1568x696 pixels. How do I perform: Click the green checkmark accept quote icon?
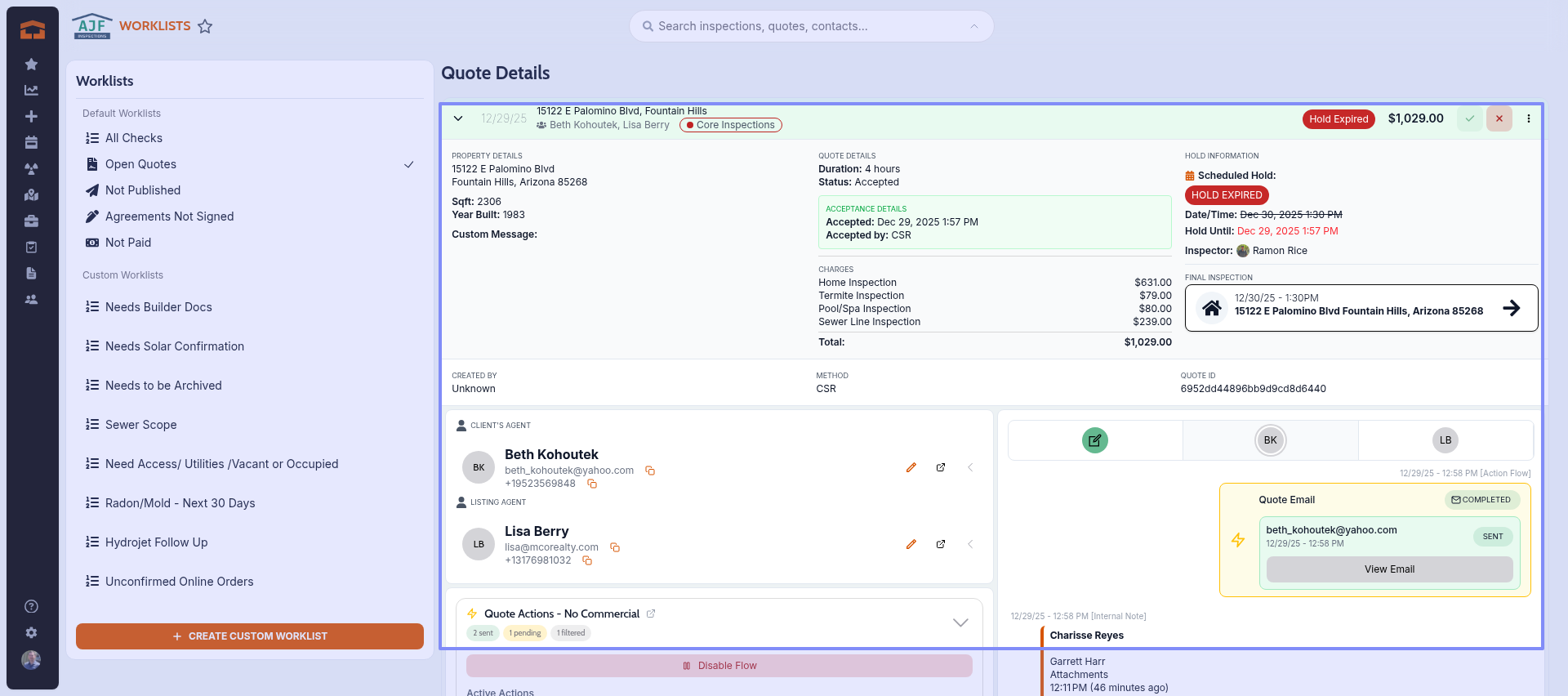pos(1470,118)
